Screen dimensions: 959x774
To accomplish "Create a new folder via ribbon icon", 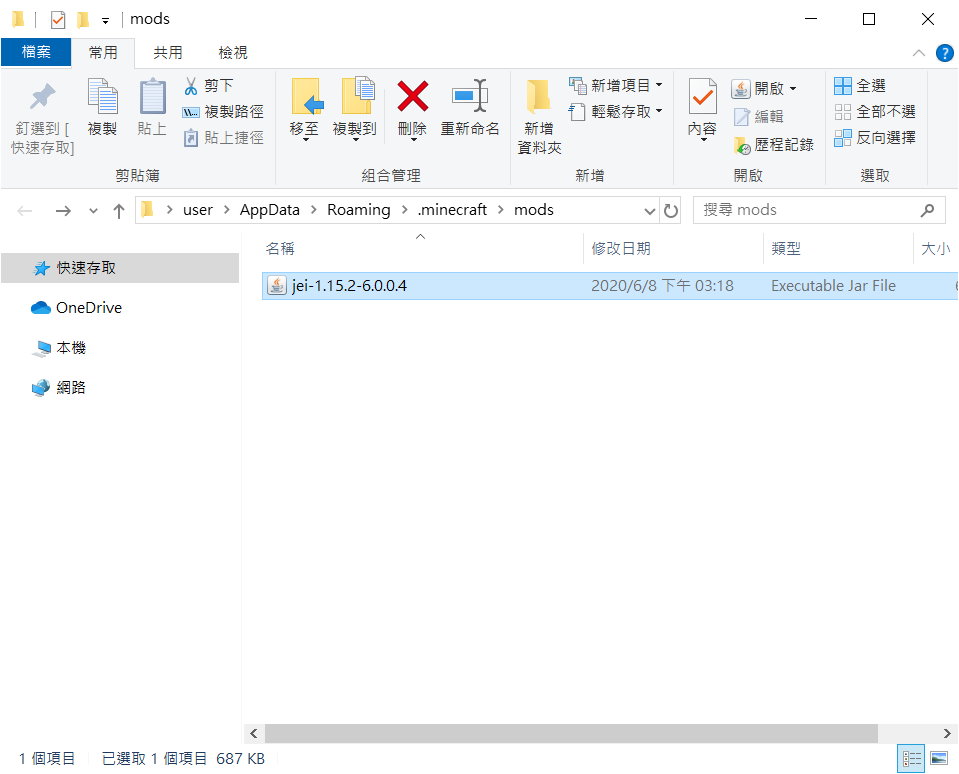I will point(539,97).
